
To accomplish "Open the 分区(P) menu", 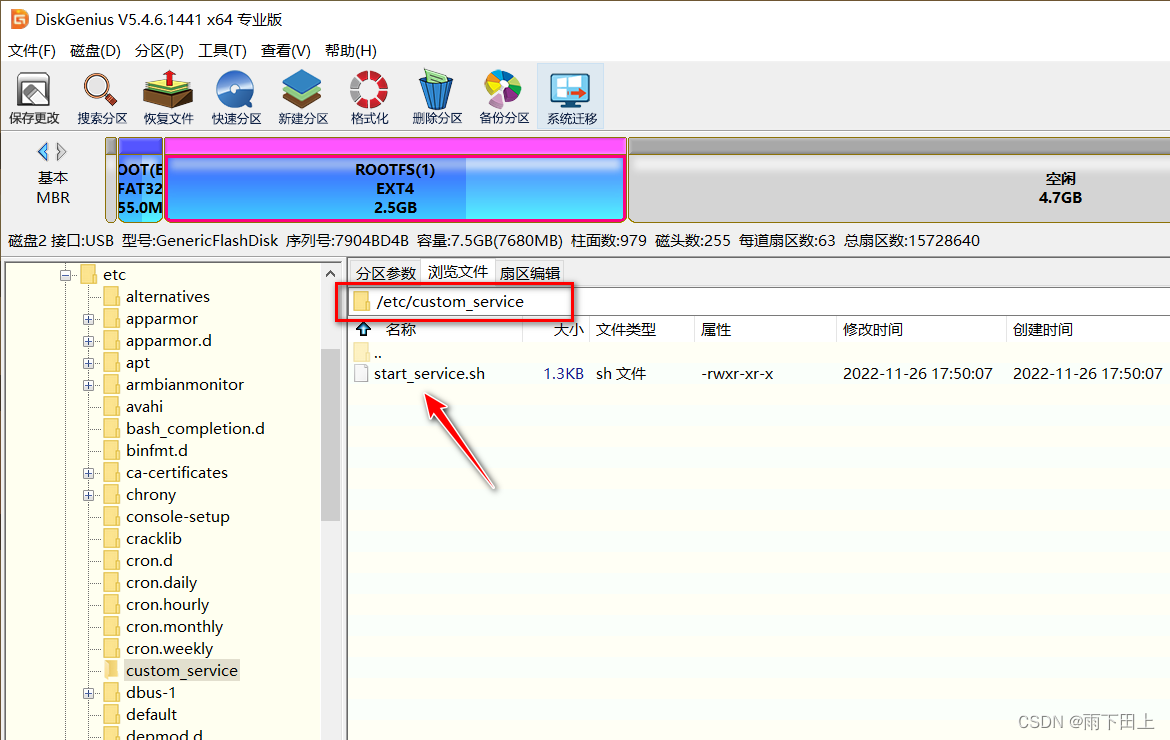I will (x=160, y=51).
